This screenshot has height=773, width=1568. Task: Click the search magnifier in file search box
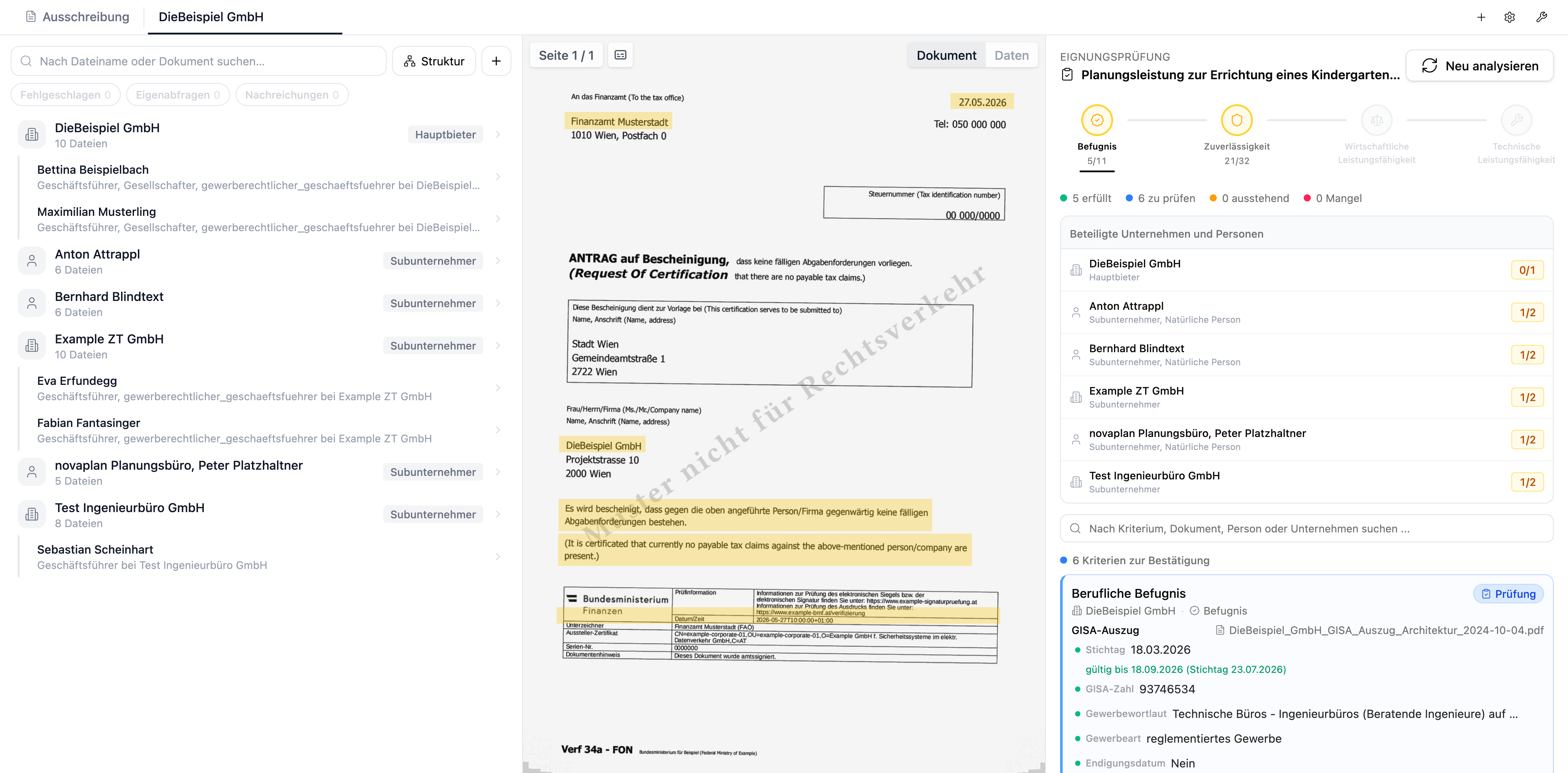tap(26, 61)
